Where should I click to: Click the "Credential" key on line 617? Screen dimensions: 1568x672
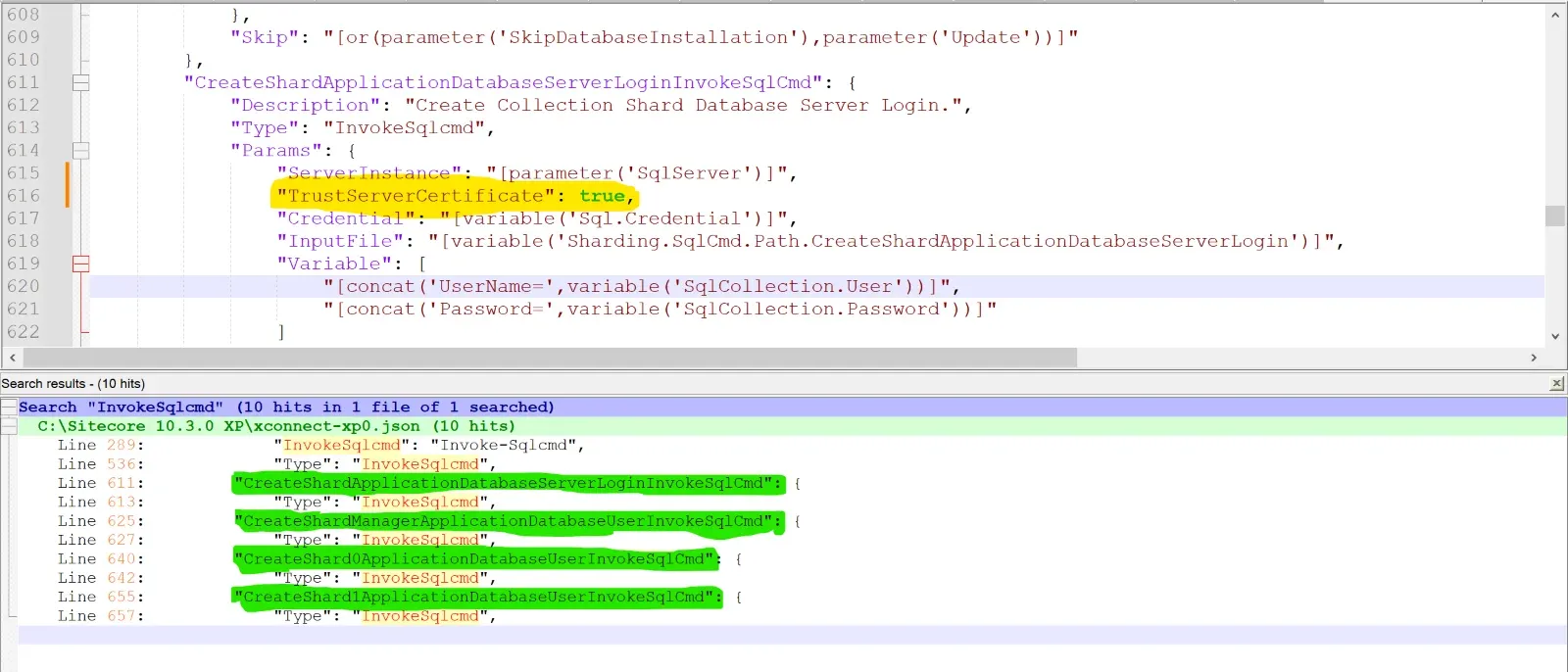345,218
